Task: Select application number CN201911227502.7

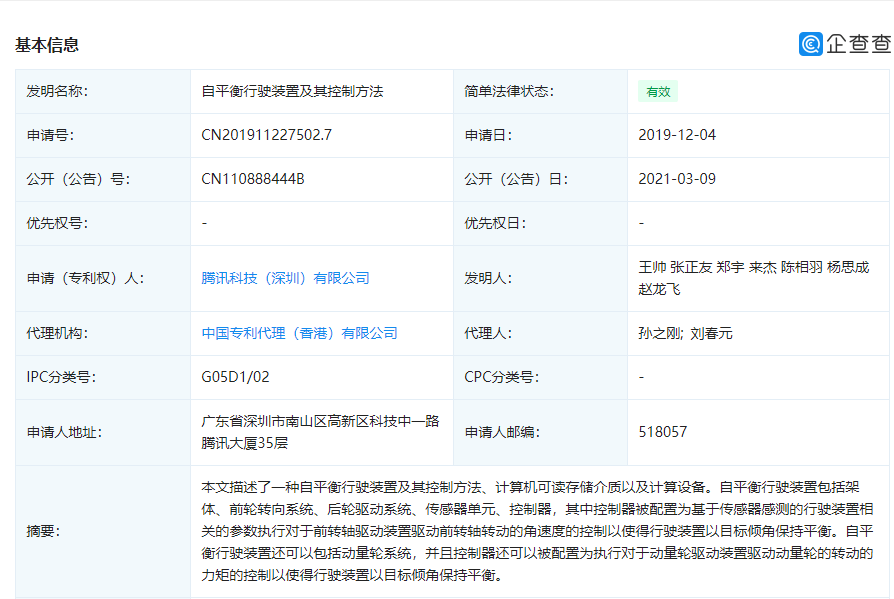Action: [x=266, y=135]
